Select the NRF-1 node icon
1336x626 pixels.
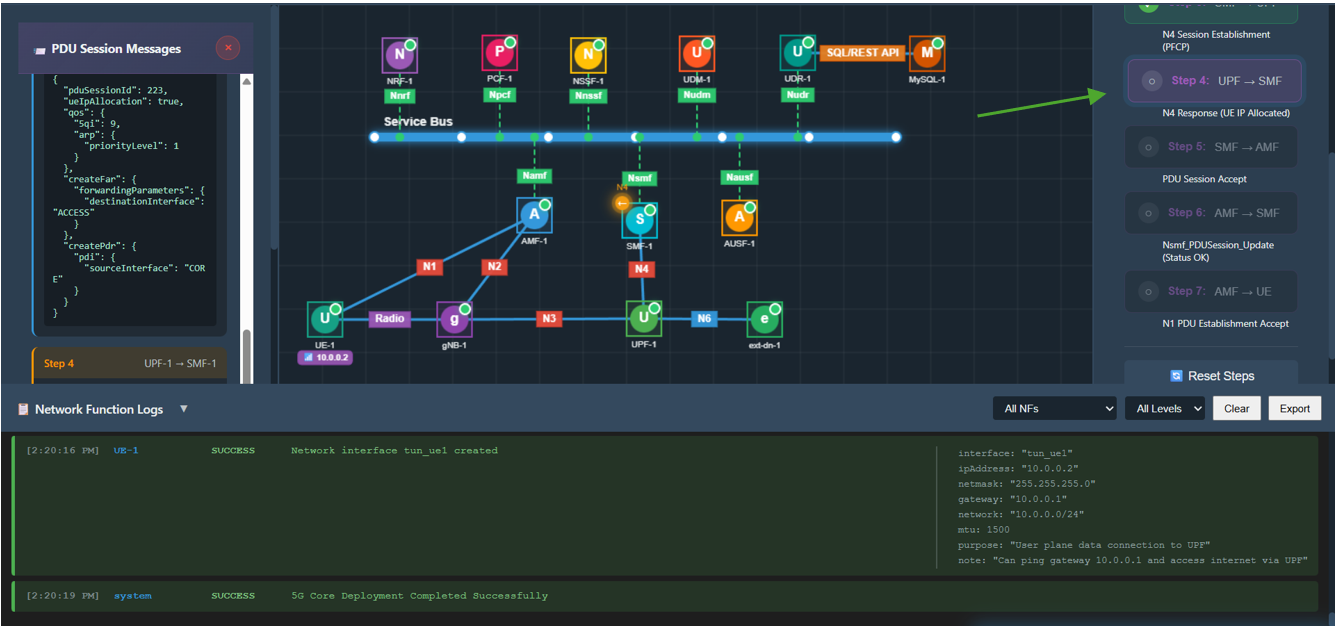coord(400,54)
